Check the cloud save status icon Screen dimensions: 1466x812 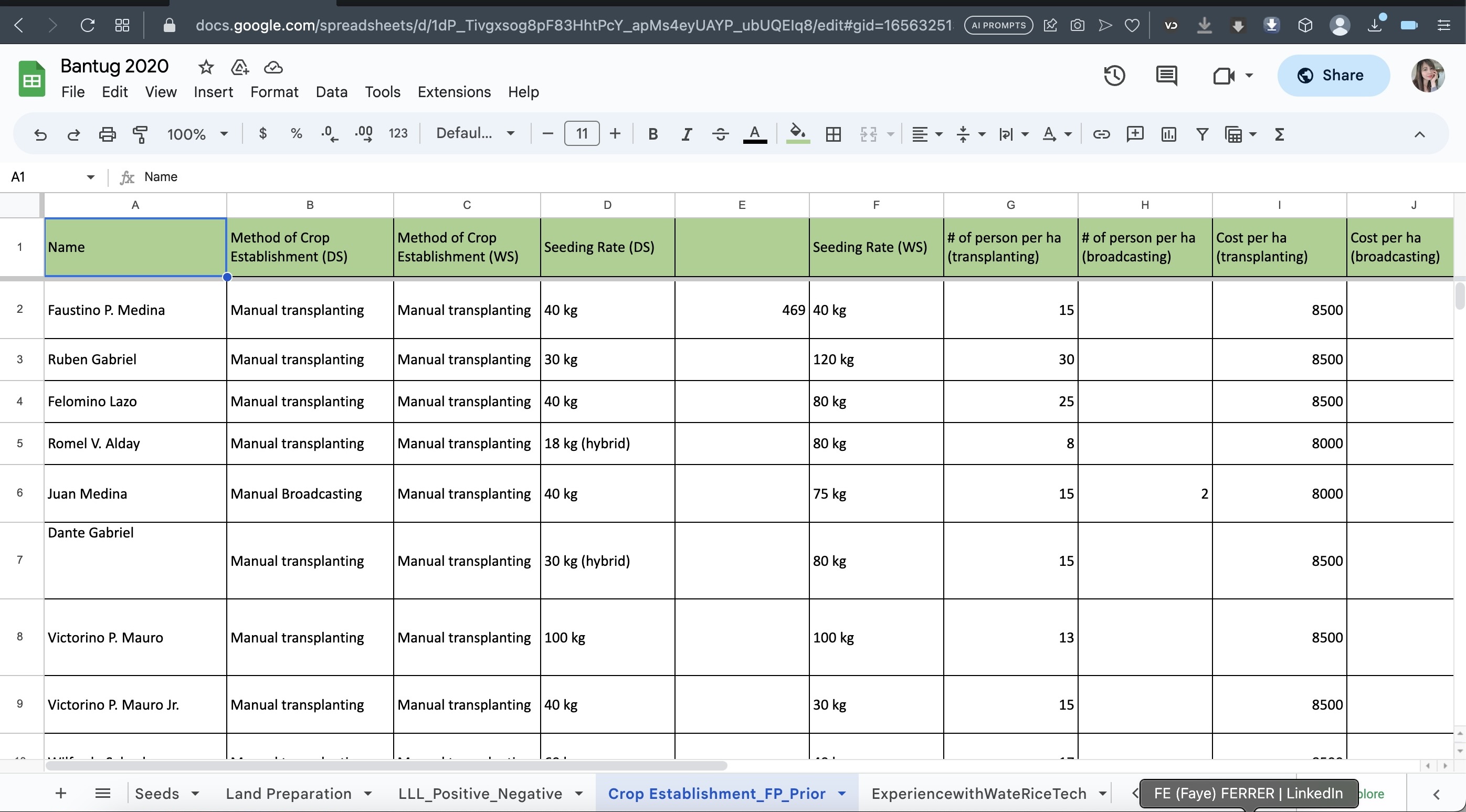273,67
